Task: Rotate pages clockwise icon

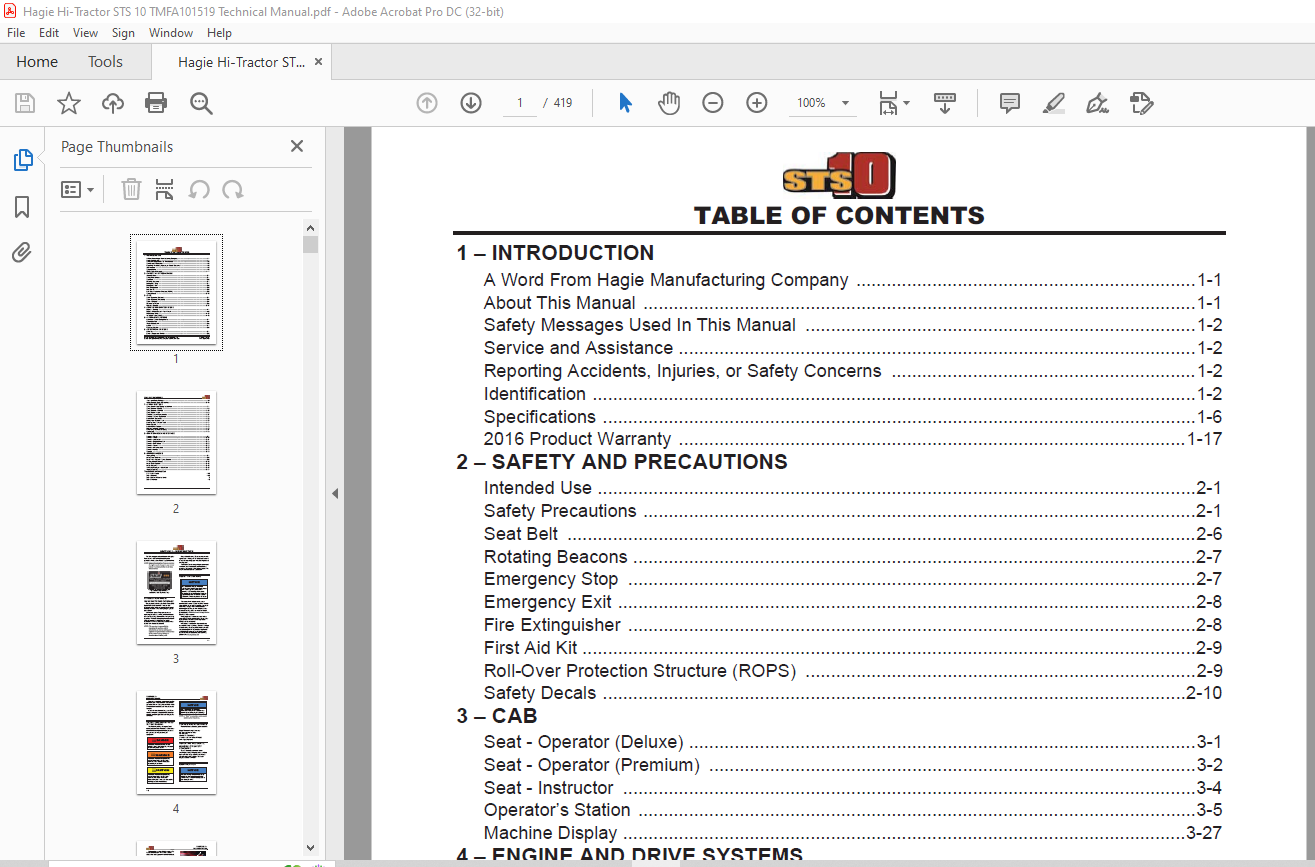Action: (233, 189)
